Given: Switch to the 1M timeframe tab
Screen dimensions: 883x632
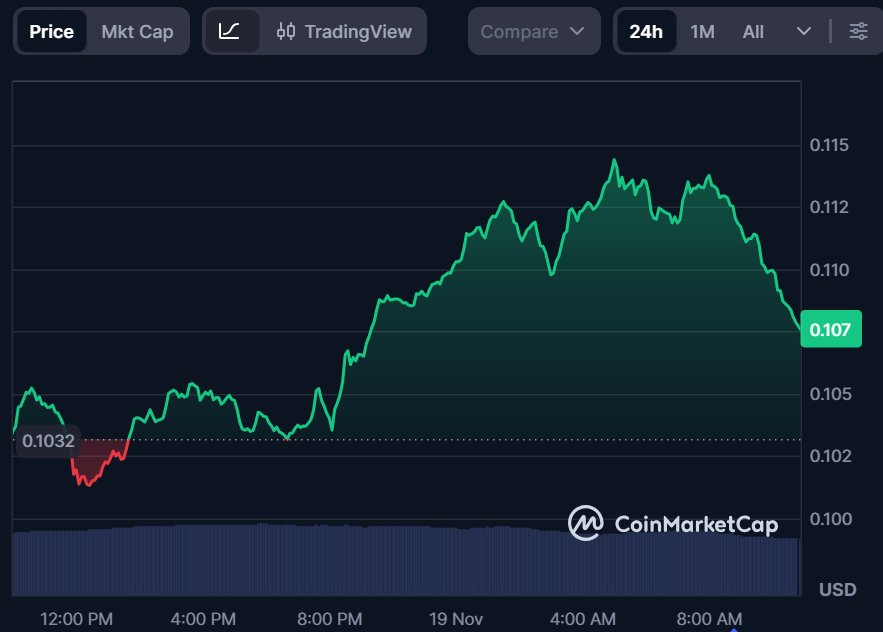Looking at the screenshot, I should click(x=702, y=31).
